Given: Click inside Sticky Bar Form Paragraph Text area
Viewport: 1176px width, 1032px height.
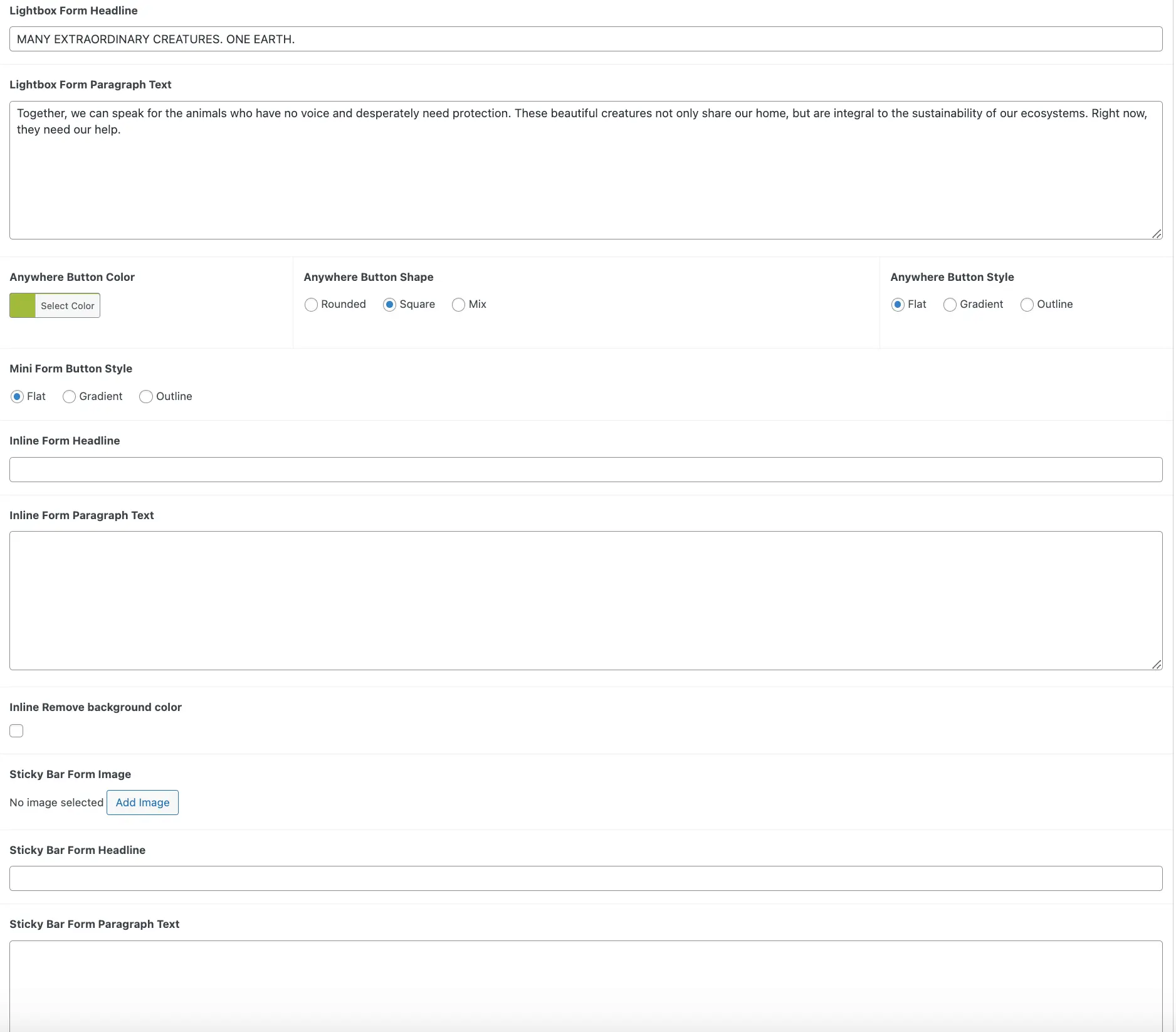Looking at the screenshot, I should [x=585, y=984].
